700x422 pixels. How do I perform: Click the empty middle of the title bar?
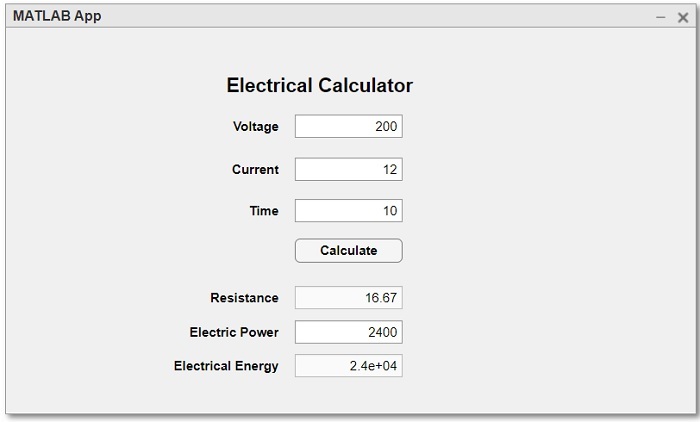tap(350, 16)
